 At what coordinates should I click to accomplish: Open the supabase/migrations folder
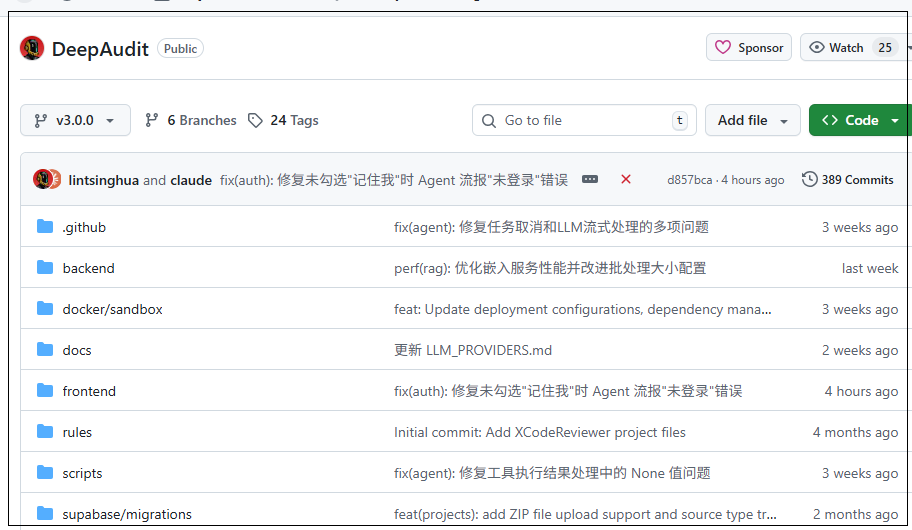click(x=127, y=514)
